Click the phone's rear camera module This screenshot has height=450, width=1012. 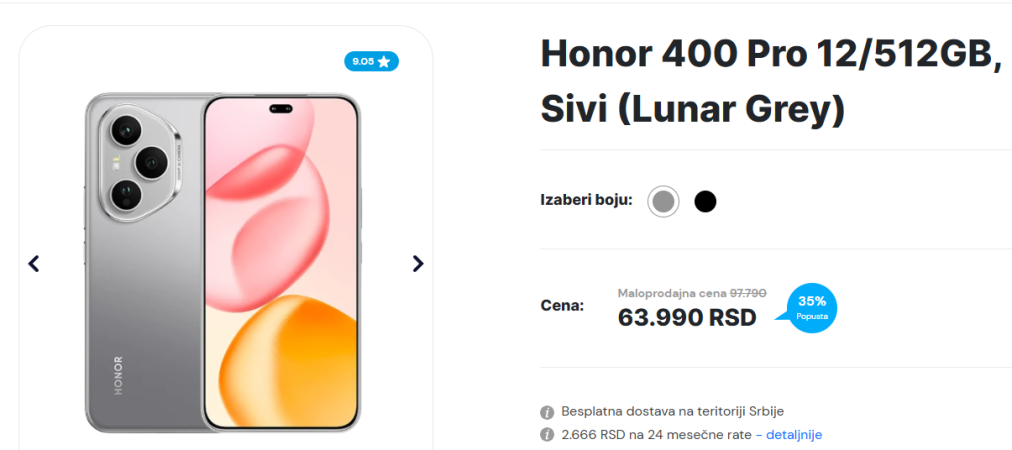140,165
